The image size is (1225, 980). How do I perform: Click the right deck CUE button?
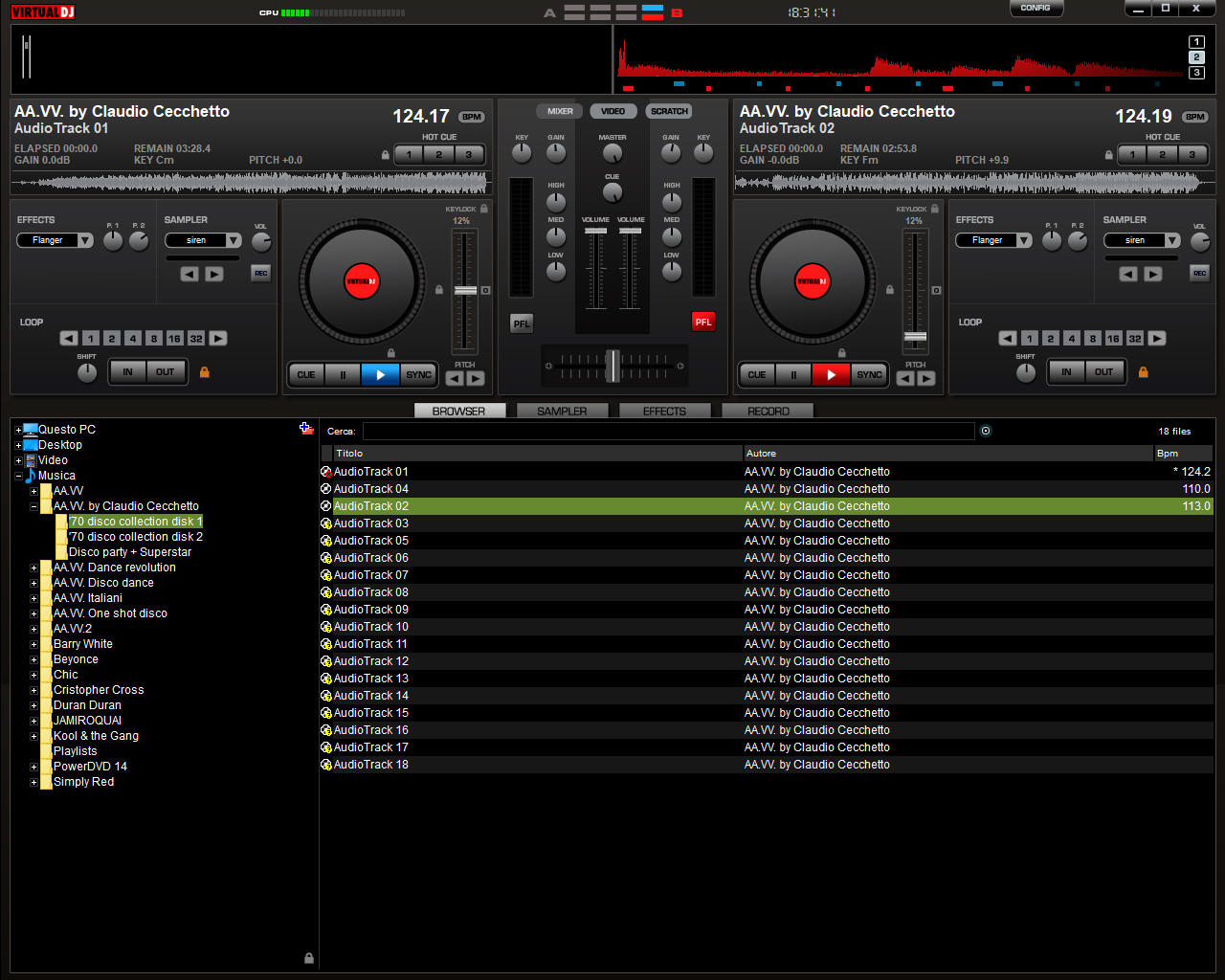757,375
